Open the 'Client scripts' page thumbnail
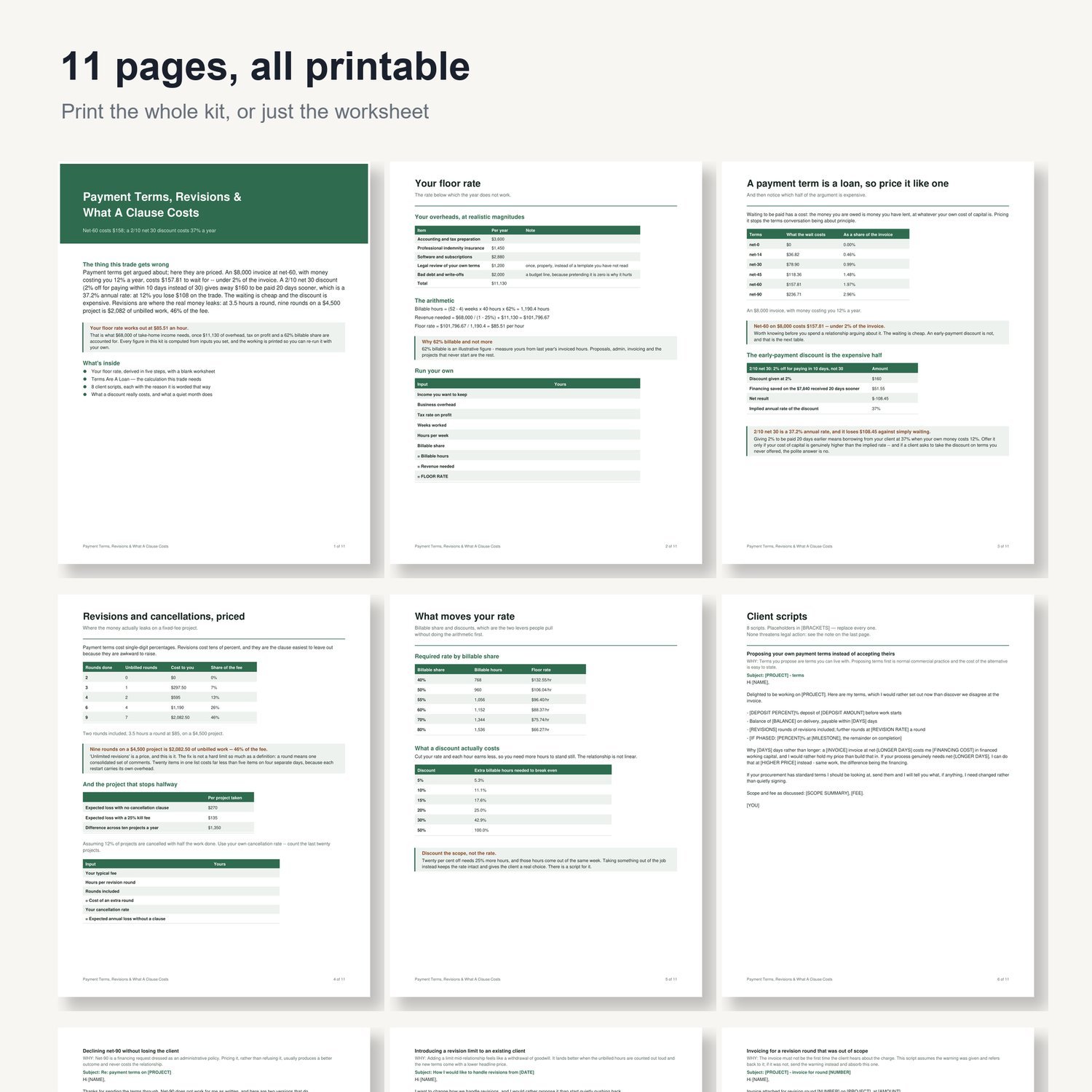This screenshot has width=1092, height=1092. 878,796
